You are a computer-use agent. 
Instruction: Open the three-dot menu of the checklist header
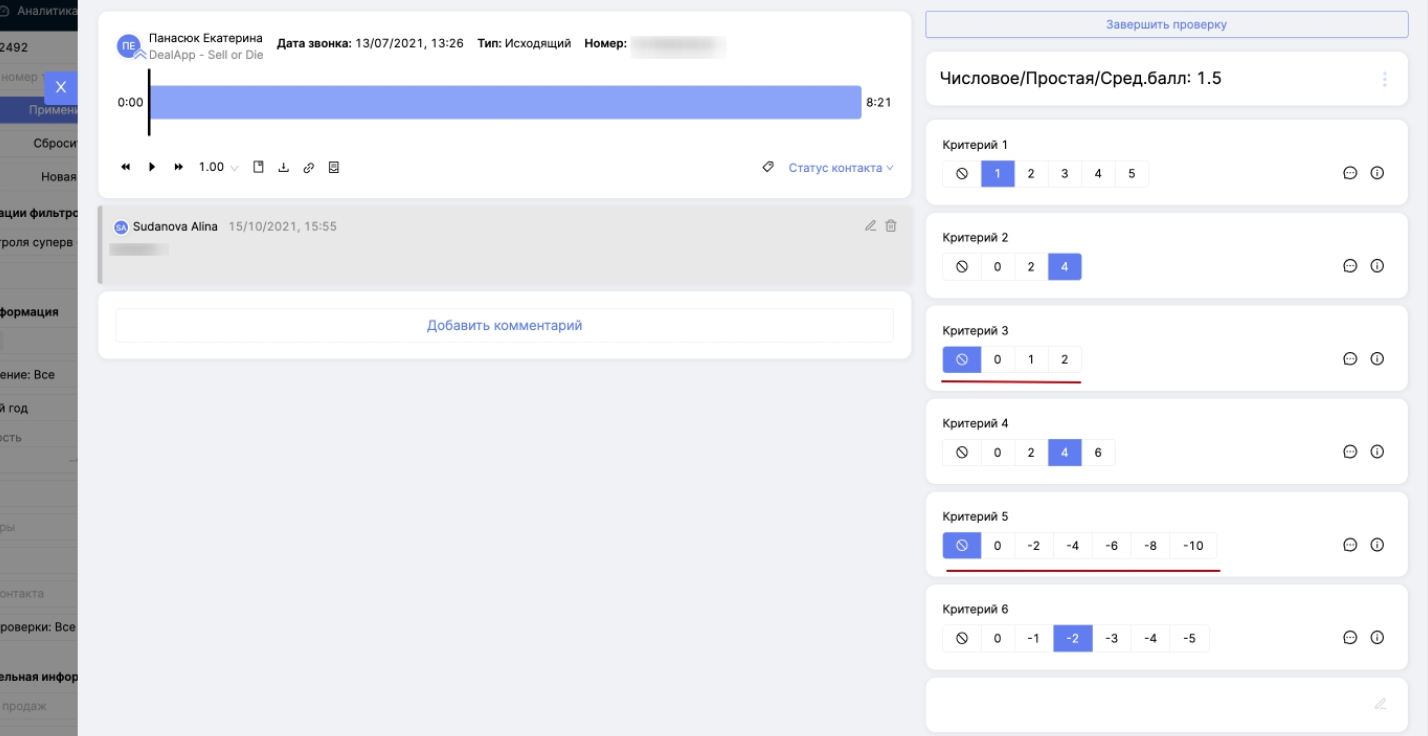pos(1384,79)
